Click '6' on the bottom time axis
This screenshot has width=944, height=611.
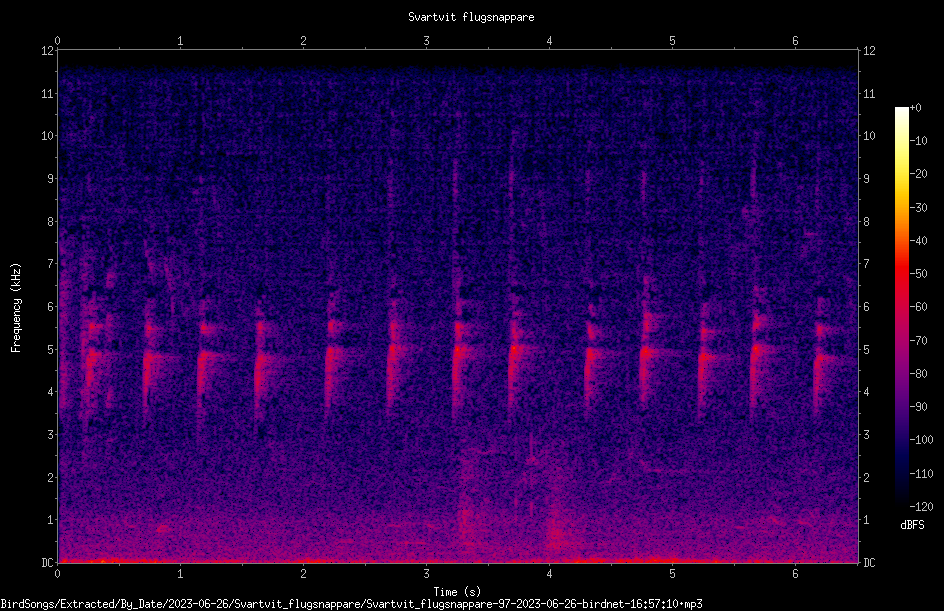(795, 574)
